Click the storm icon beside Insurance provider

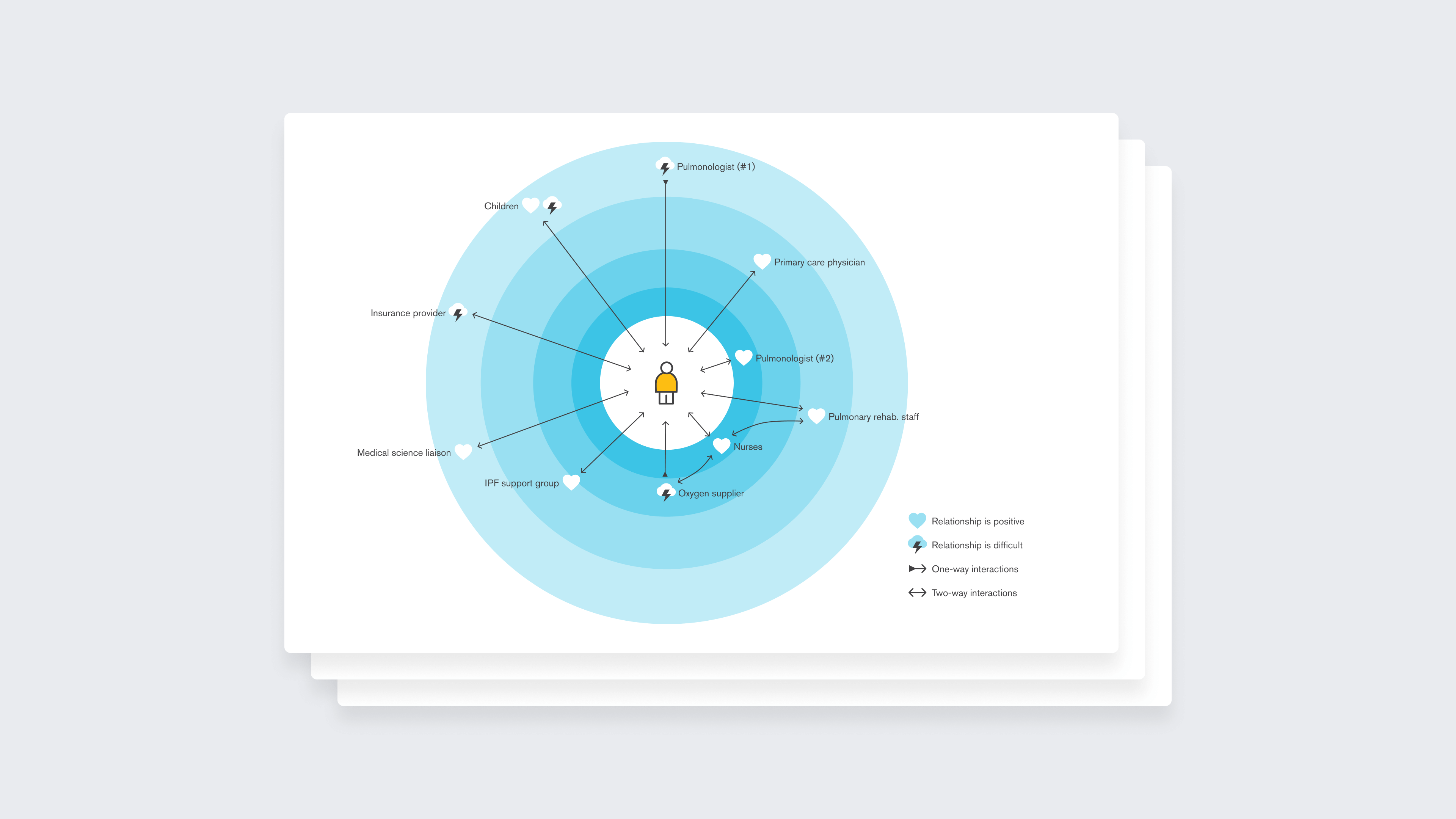[458, 312]
